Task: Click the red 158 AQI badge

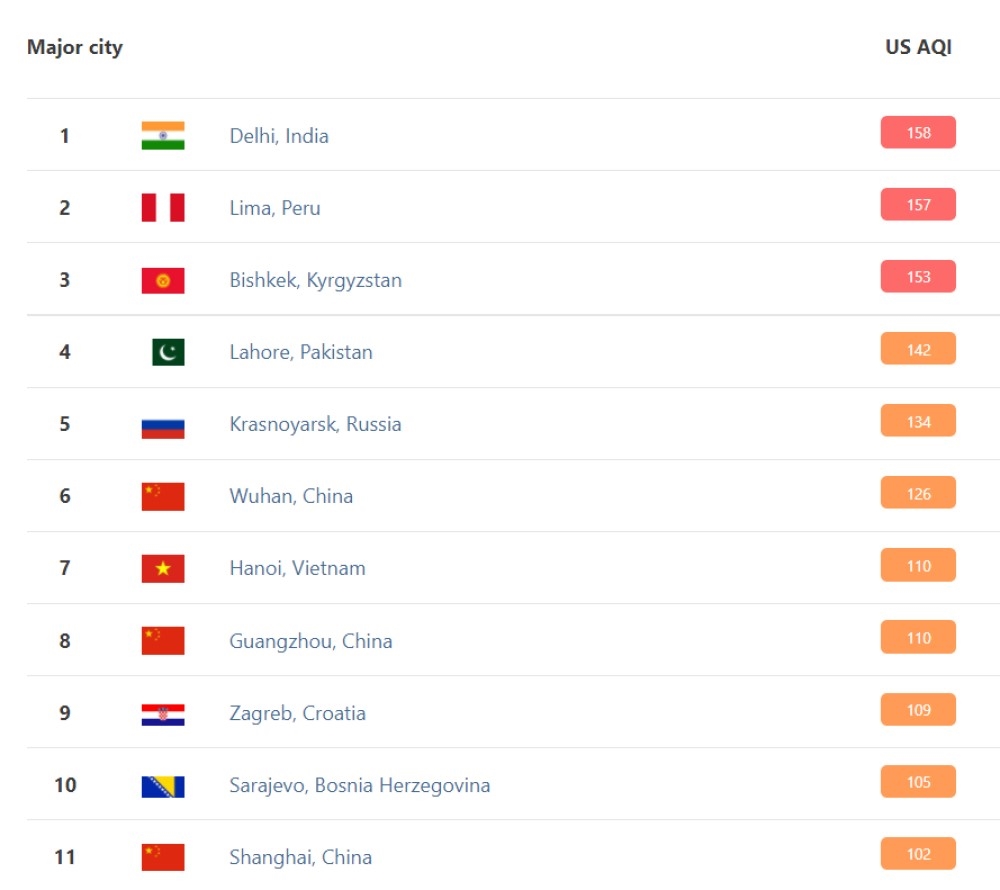Action: pyautogui.click(x=918, y=133)
